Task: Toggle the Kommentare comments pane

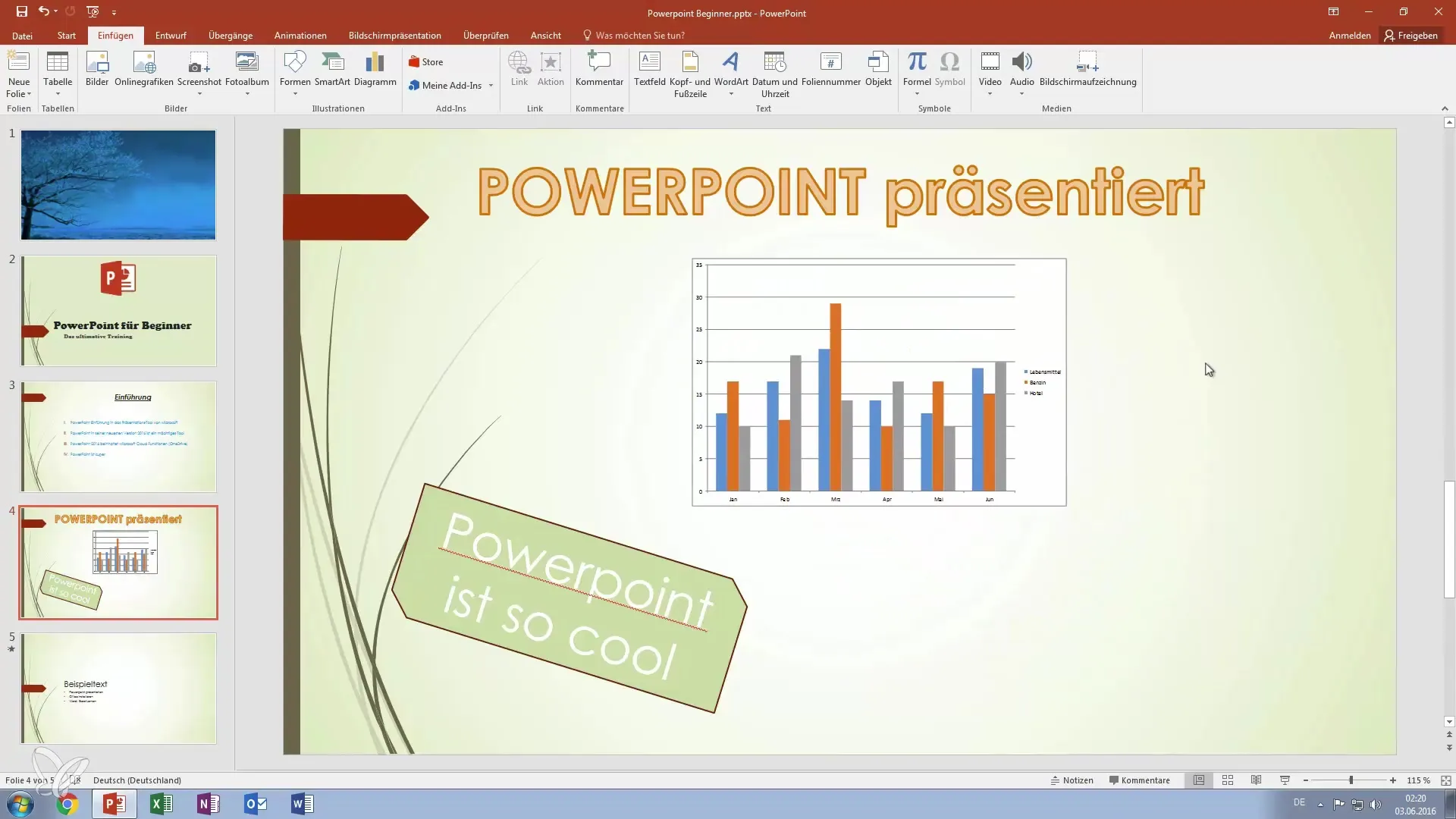Action: [x=1139, y=780]
